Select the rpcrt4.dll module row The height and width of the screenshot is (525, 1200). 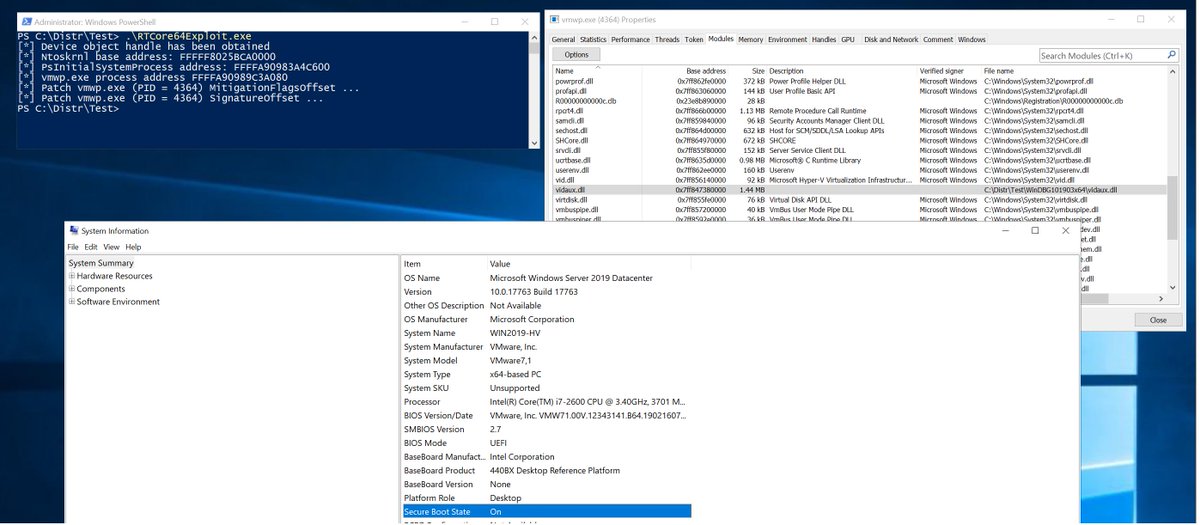point(859,111)
